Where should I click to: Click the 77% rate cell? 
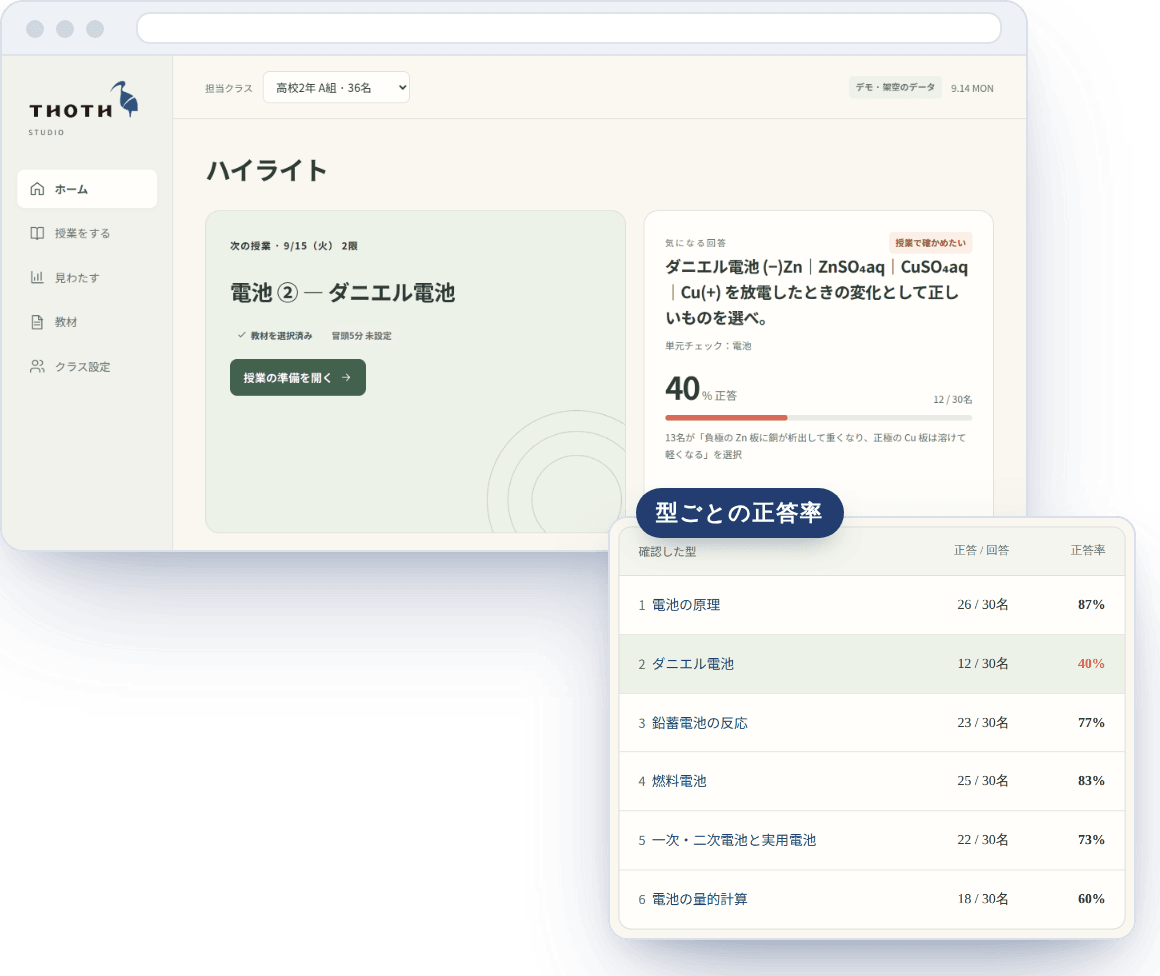pyautogui.click(x=1091, y=723)
